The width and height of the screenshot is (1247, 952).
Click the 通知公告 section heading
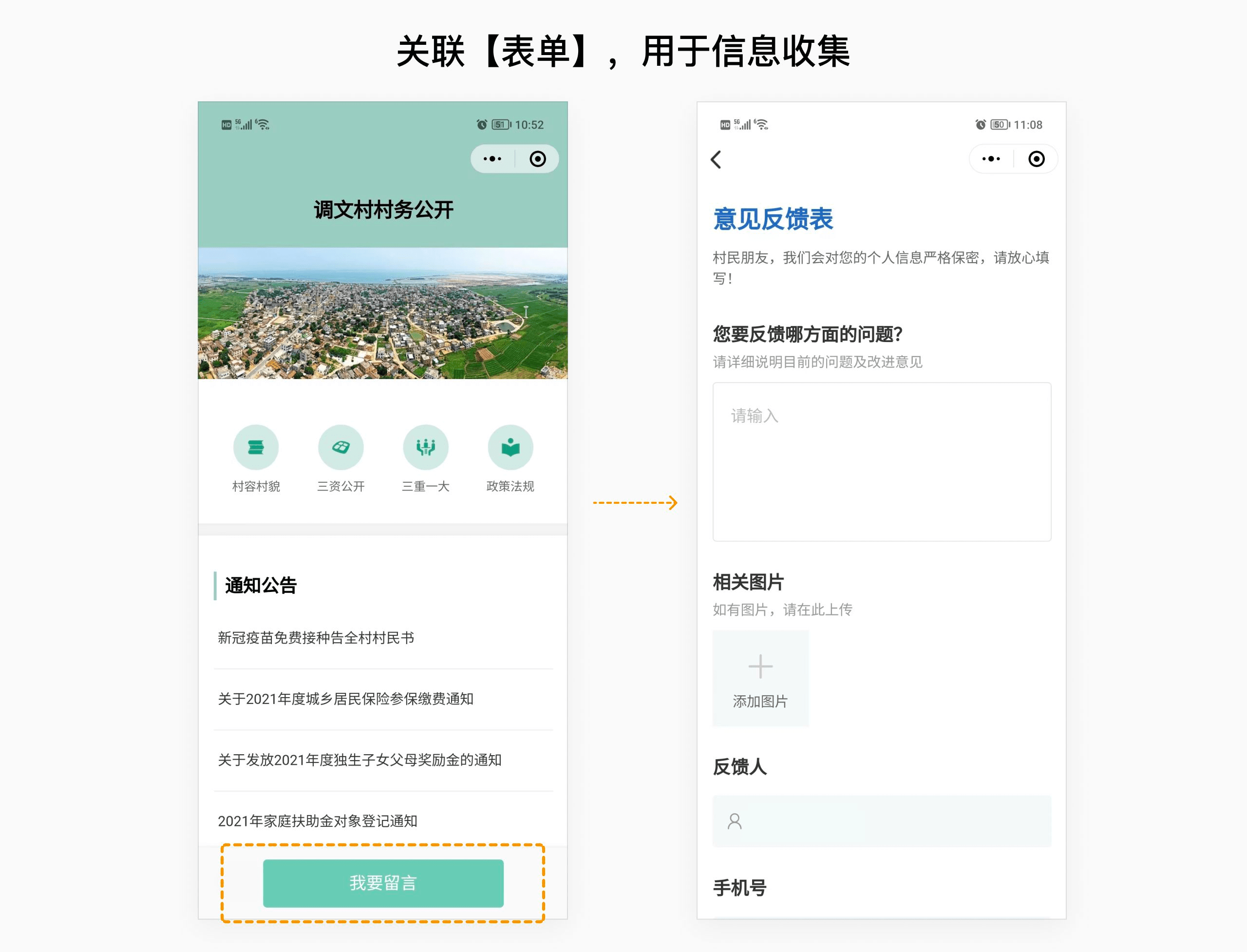pos(261,585)
